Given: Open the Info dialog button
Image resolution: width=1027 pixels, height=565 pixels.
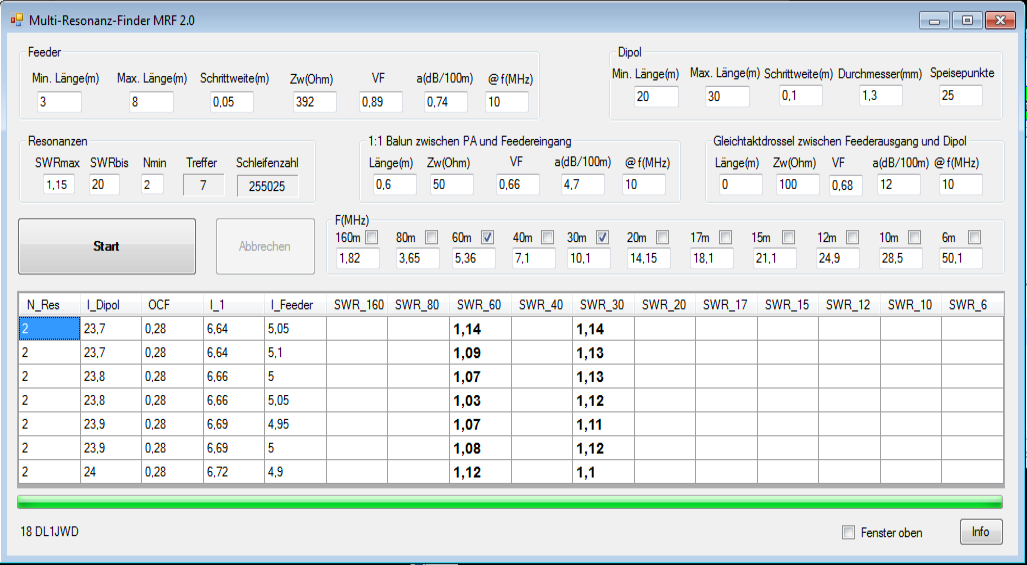Looking at the screenshot, I should pyautogui.click(x=980, y=532).
